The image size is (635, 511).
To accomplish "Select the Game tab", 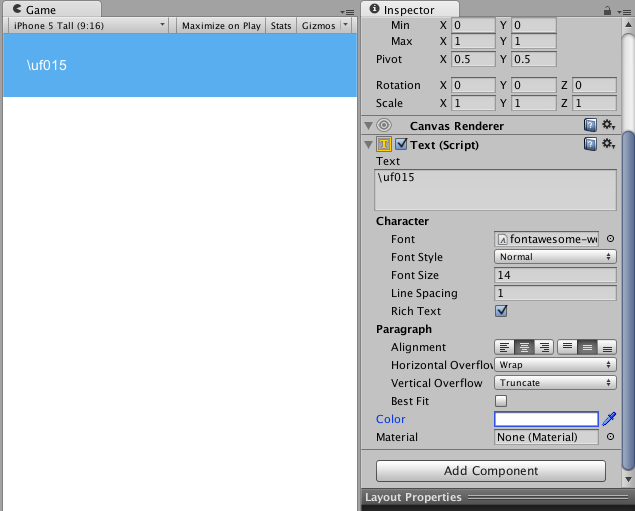I will (52, 9).
